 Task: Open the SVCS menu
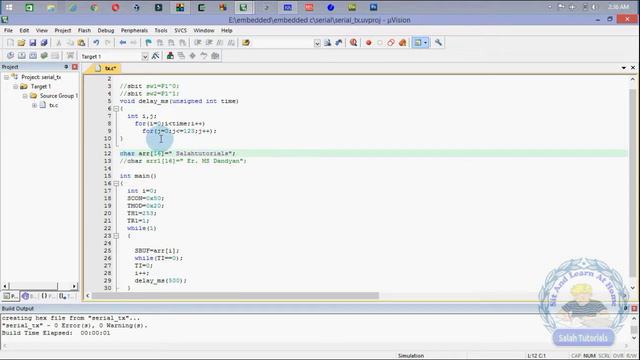[180, 31]
